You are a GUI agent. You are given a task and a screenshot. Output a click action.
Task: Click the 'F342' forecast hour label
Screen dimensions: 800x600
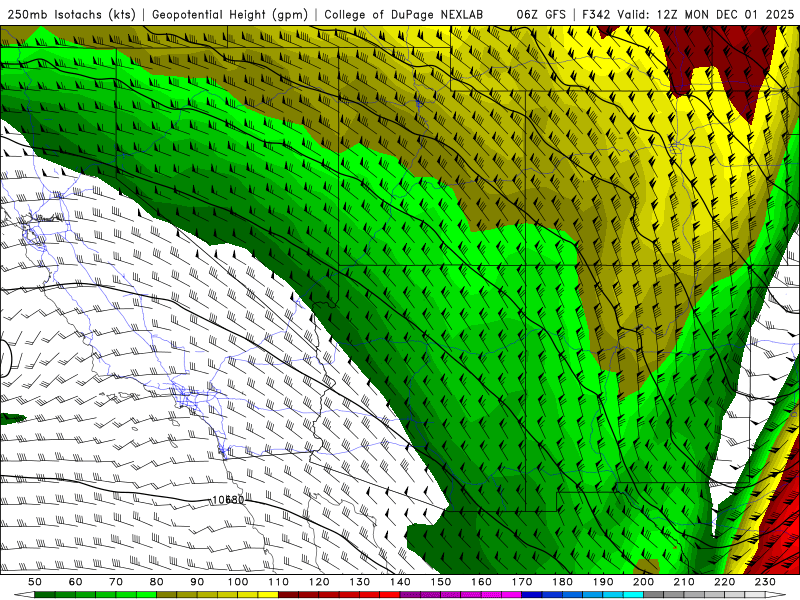point(596,14)
